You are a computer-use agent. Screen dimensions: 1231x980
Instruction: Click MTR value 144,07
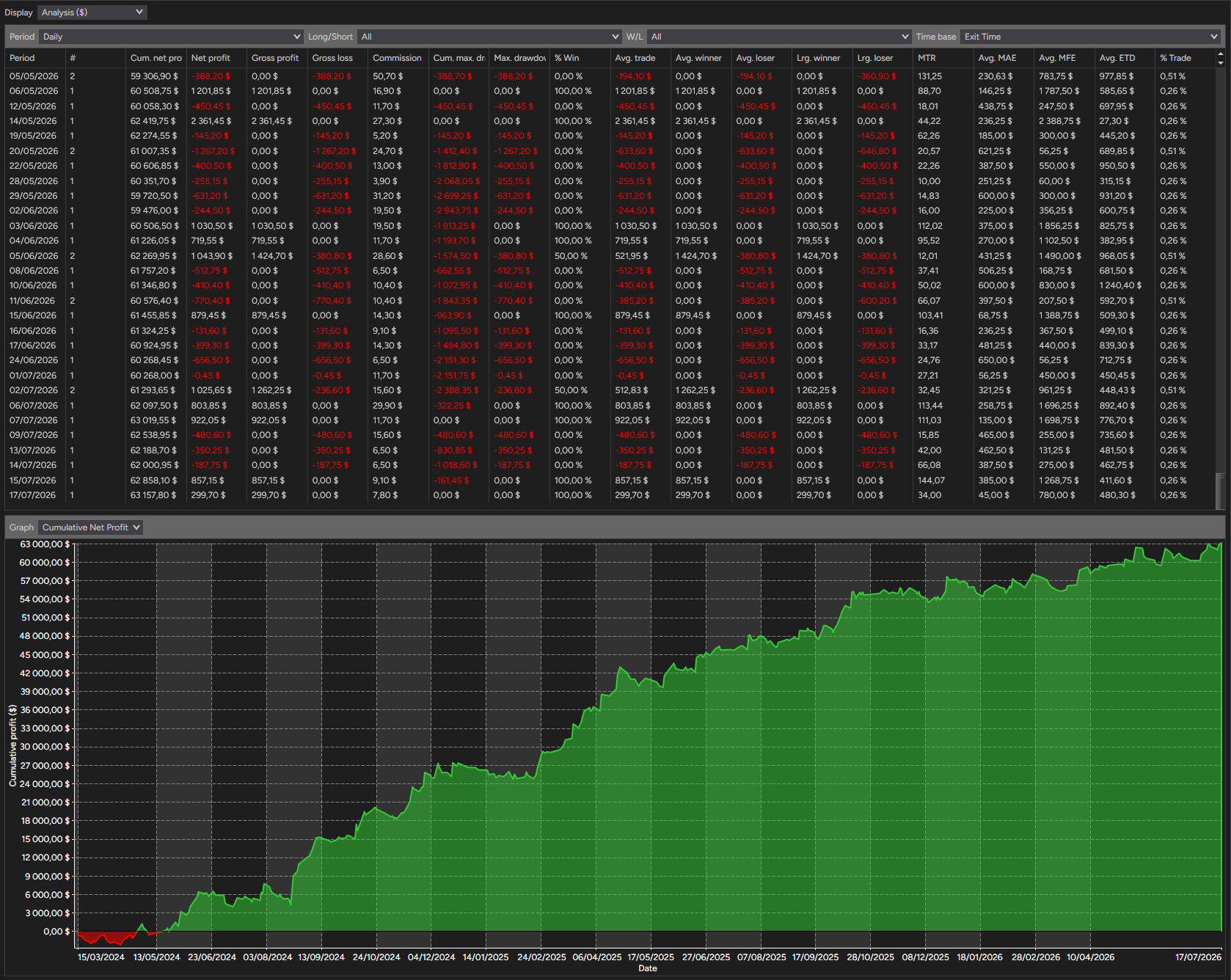931,480
